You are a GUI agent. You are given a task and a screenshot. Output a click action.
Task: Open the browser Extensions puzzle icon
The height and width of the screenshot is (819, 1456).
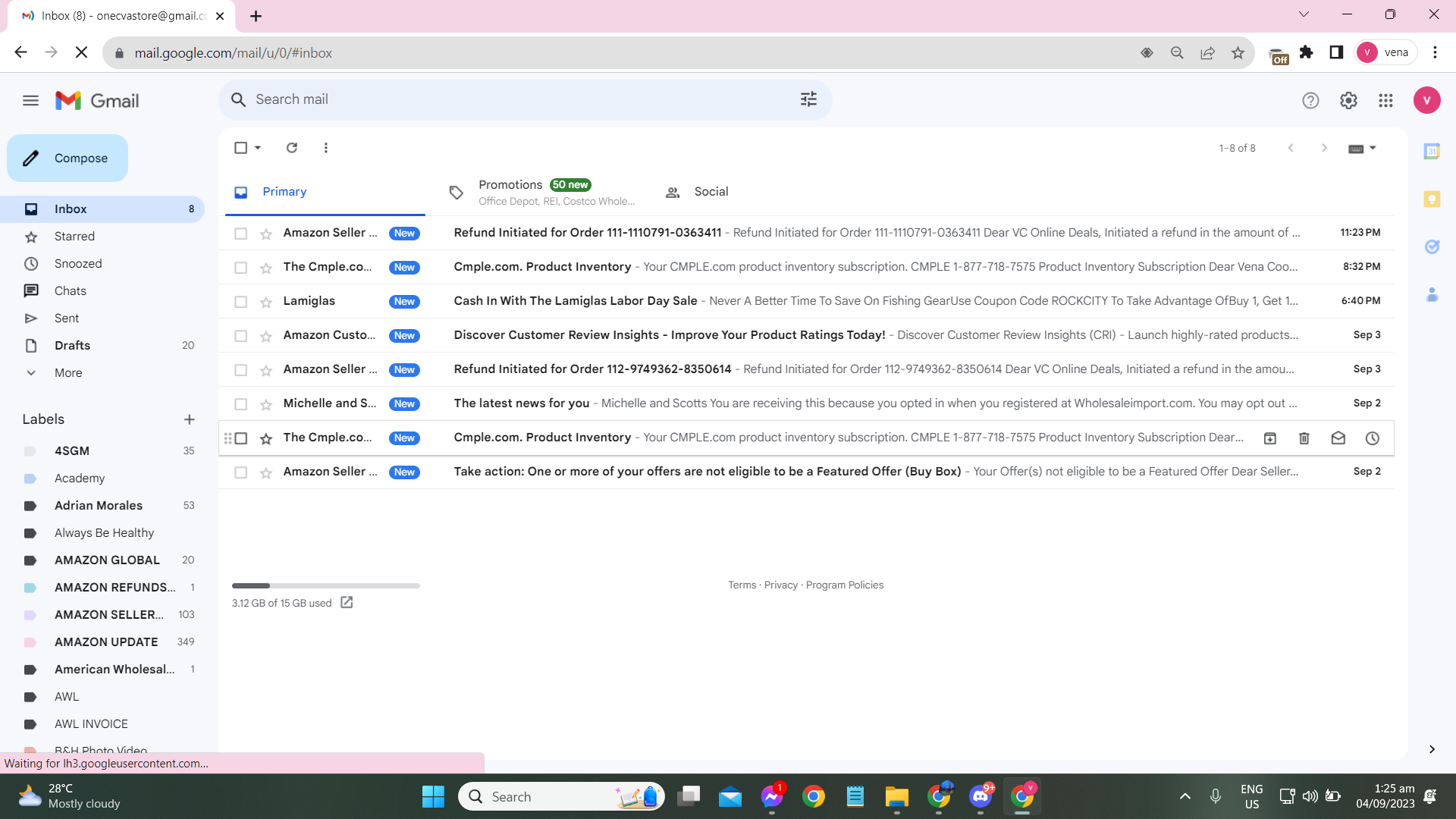pos(1306,52)
